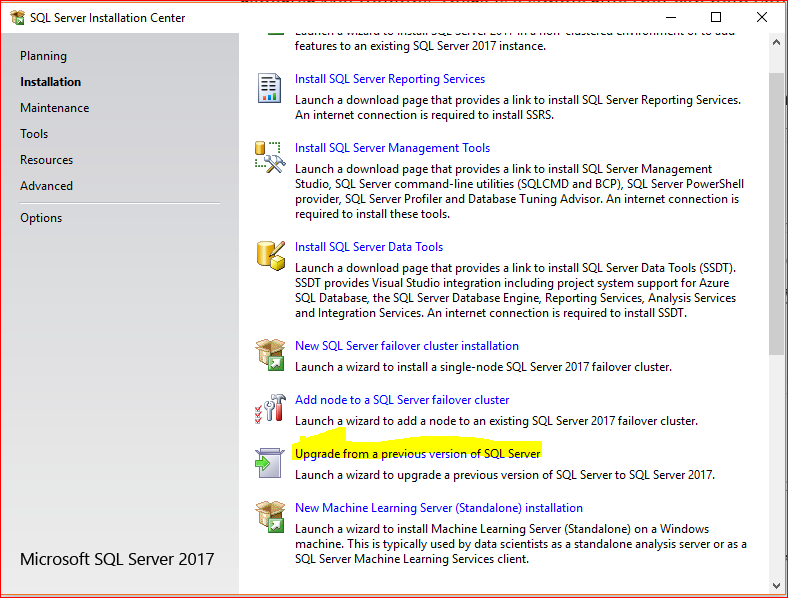Image resolution: width=788 pixels, height=598 pixels.
Task: Launch New SQL Server failover cluster installation
Action: click(x=407, y=346)
